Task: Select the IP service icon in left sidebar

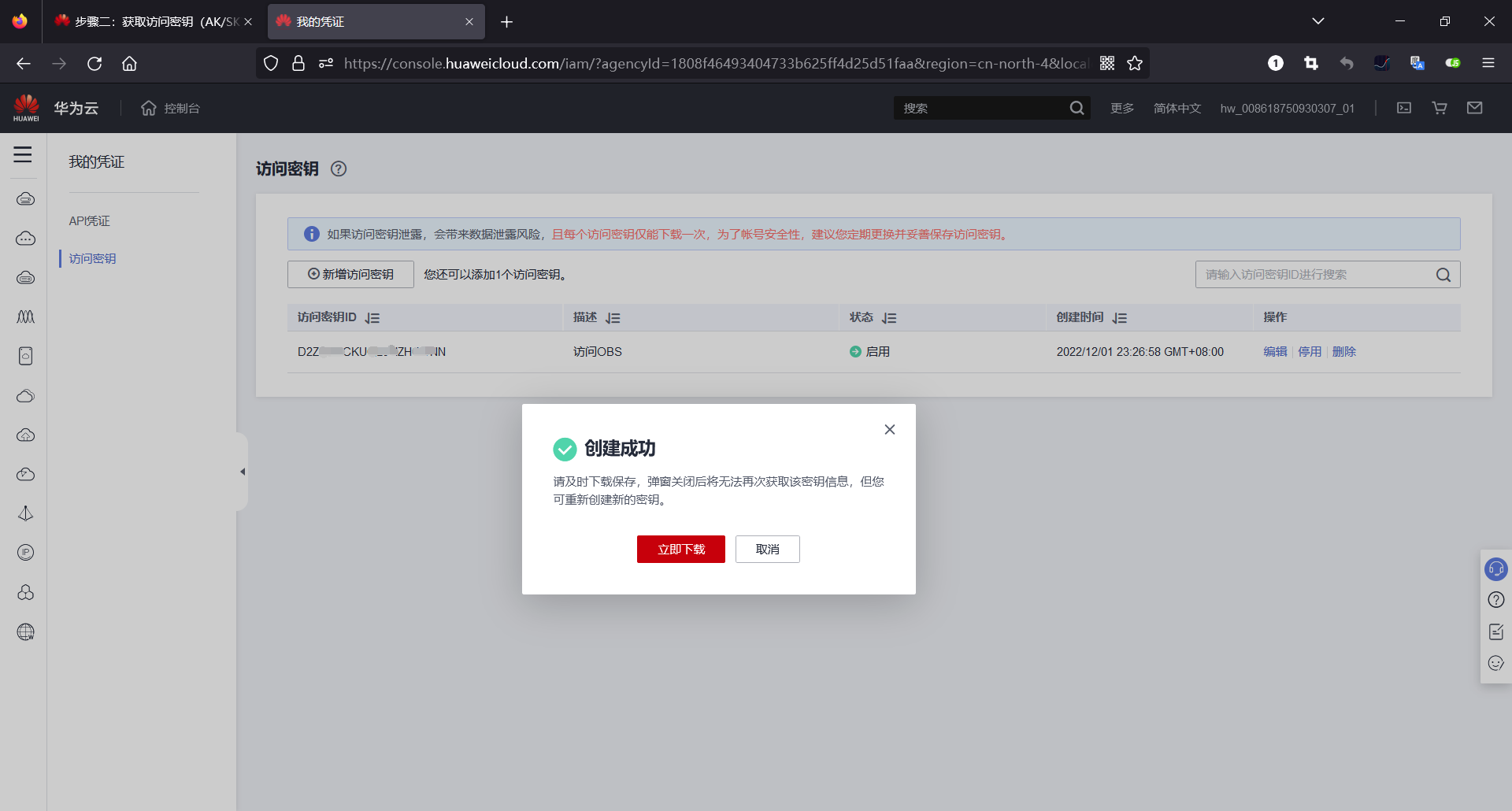Action: pyautogui.click(x=26, y=553)
